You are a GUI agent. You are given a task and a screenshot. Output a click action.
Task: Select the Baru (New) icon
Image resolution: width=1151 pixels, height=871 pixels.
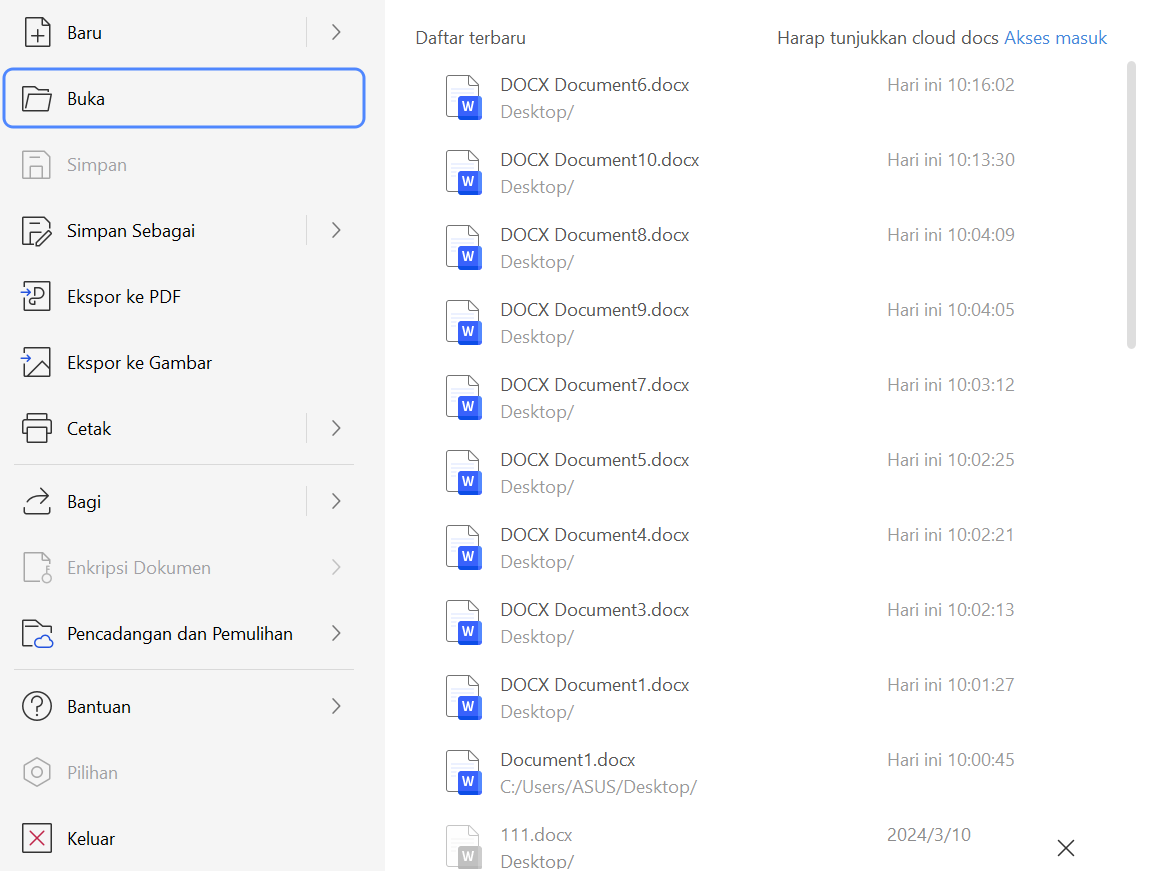point(36,32)
